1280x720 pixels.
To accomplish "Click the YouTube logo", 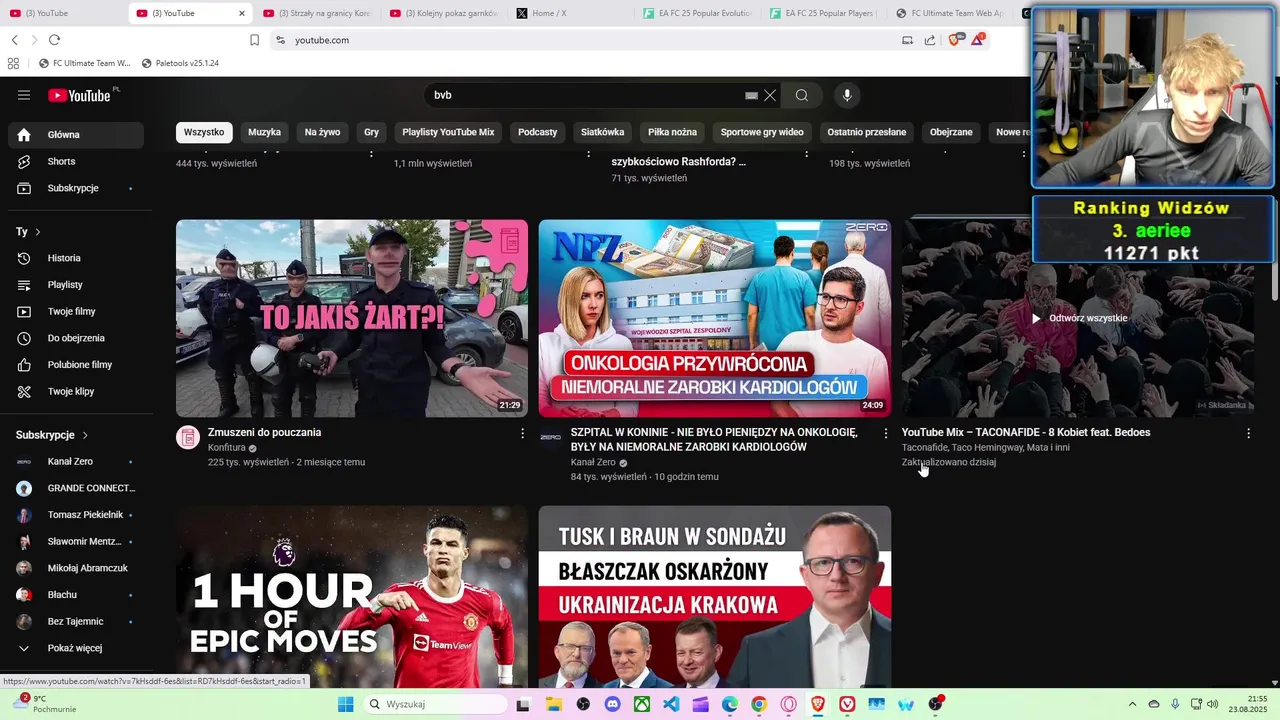I will tap(80, 95).
